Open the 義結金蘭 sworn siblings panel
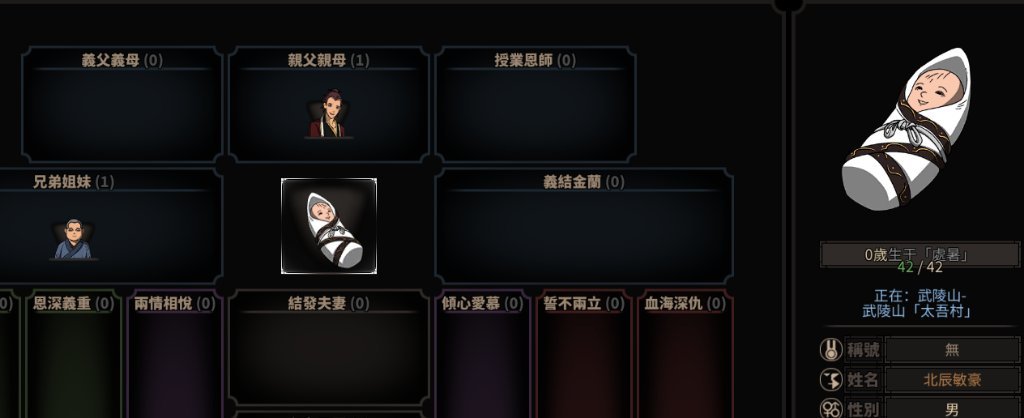 [584, 226]
